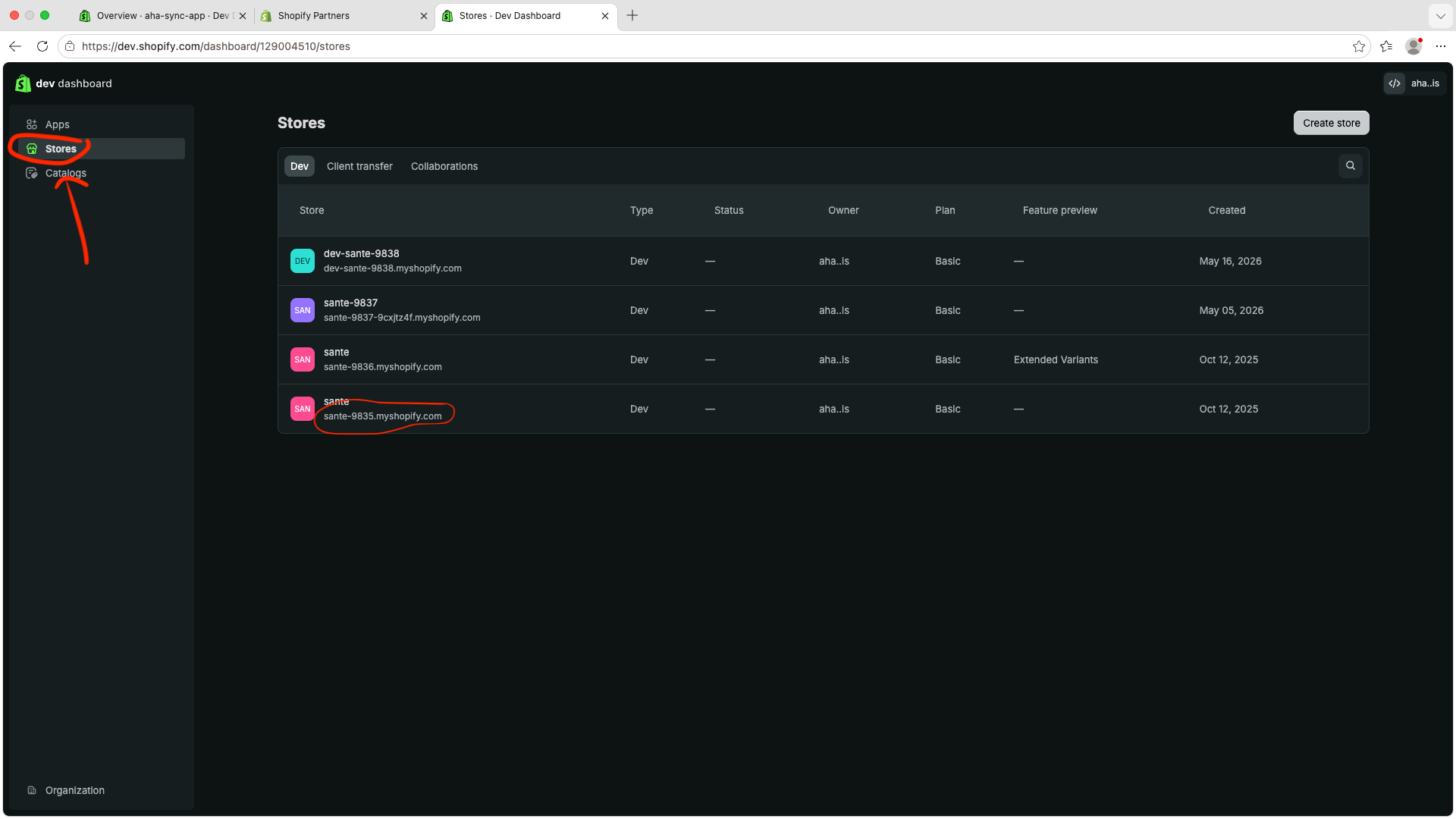The height and width of the screenshot is (819, 1456).
Task: Click the code brackets icon next to aha..is
Action: 1394,83
